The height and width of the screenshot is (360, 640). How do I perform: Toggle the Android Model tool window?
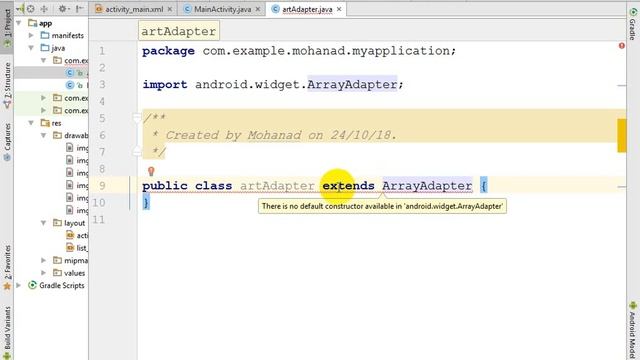click(632, 331)
